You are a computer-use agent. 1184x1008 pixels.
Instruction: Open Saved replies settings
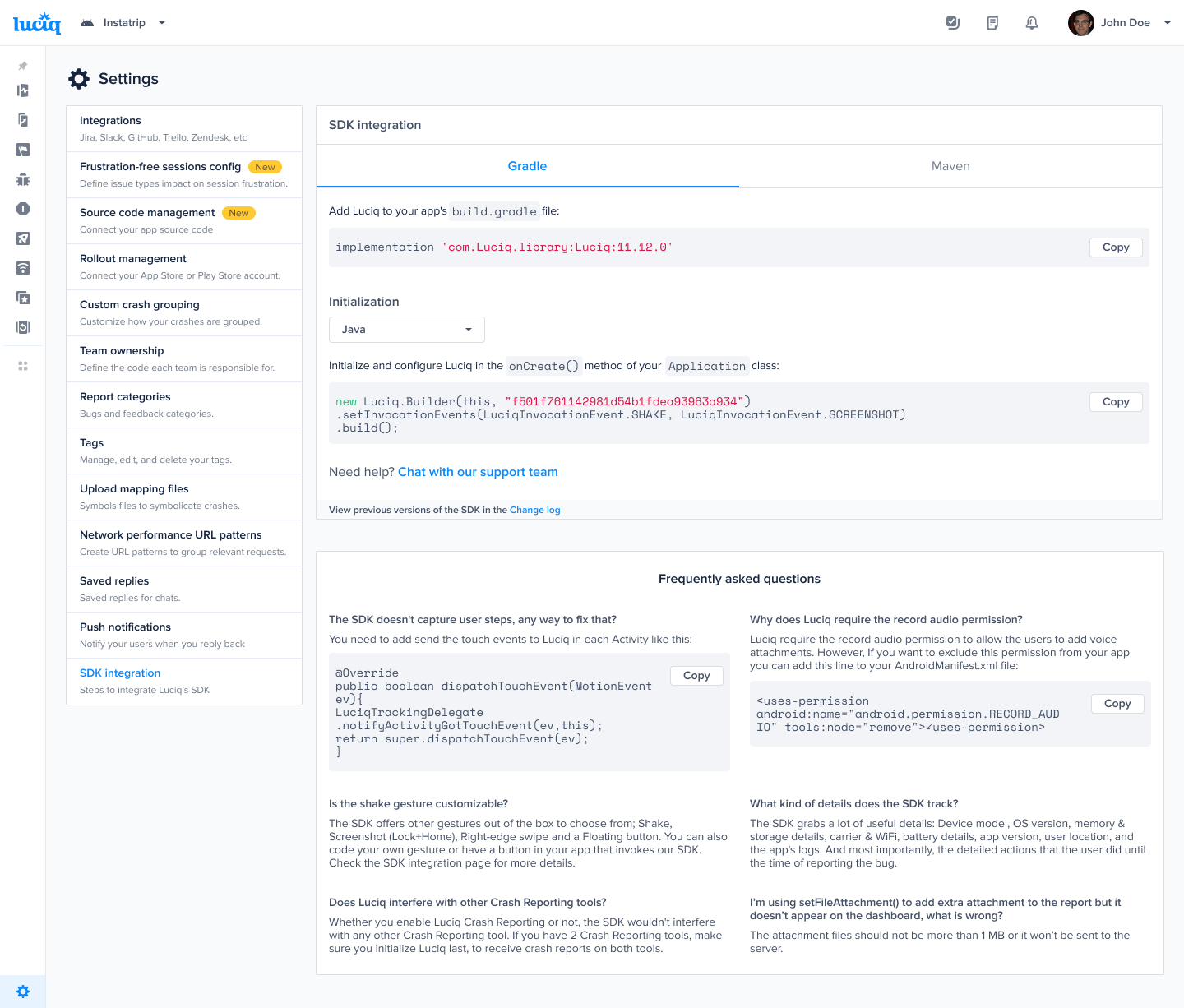[x=184, y=589]
